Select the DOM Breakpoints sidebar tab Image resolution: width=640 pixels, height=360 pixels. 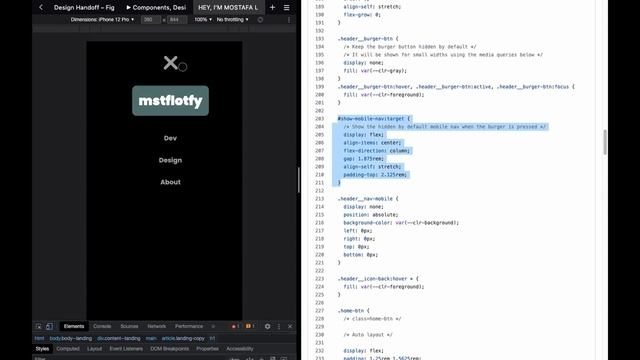click(x=169, y=349)
